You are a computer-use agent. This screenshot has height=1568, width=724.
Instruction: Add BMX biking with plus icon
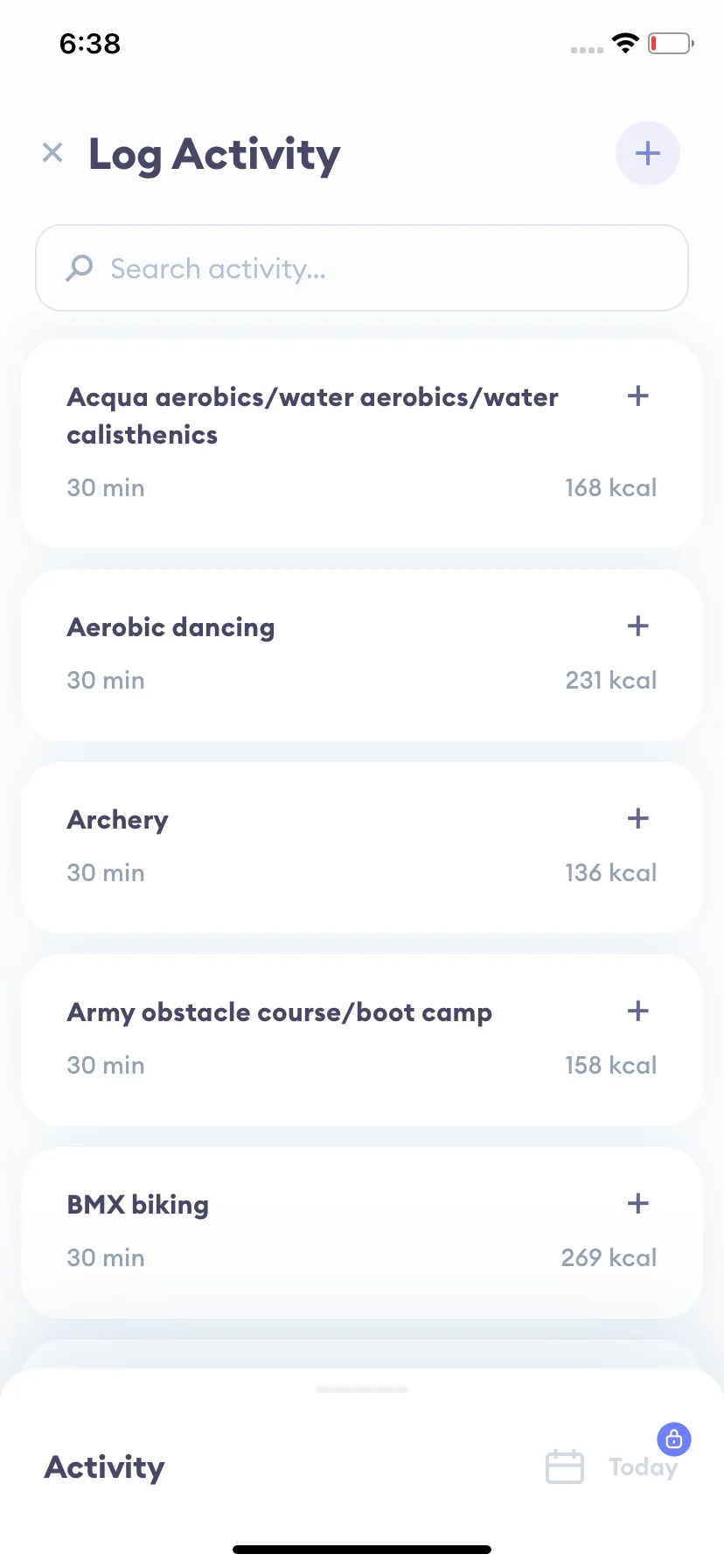(638, 1203)
